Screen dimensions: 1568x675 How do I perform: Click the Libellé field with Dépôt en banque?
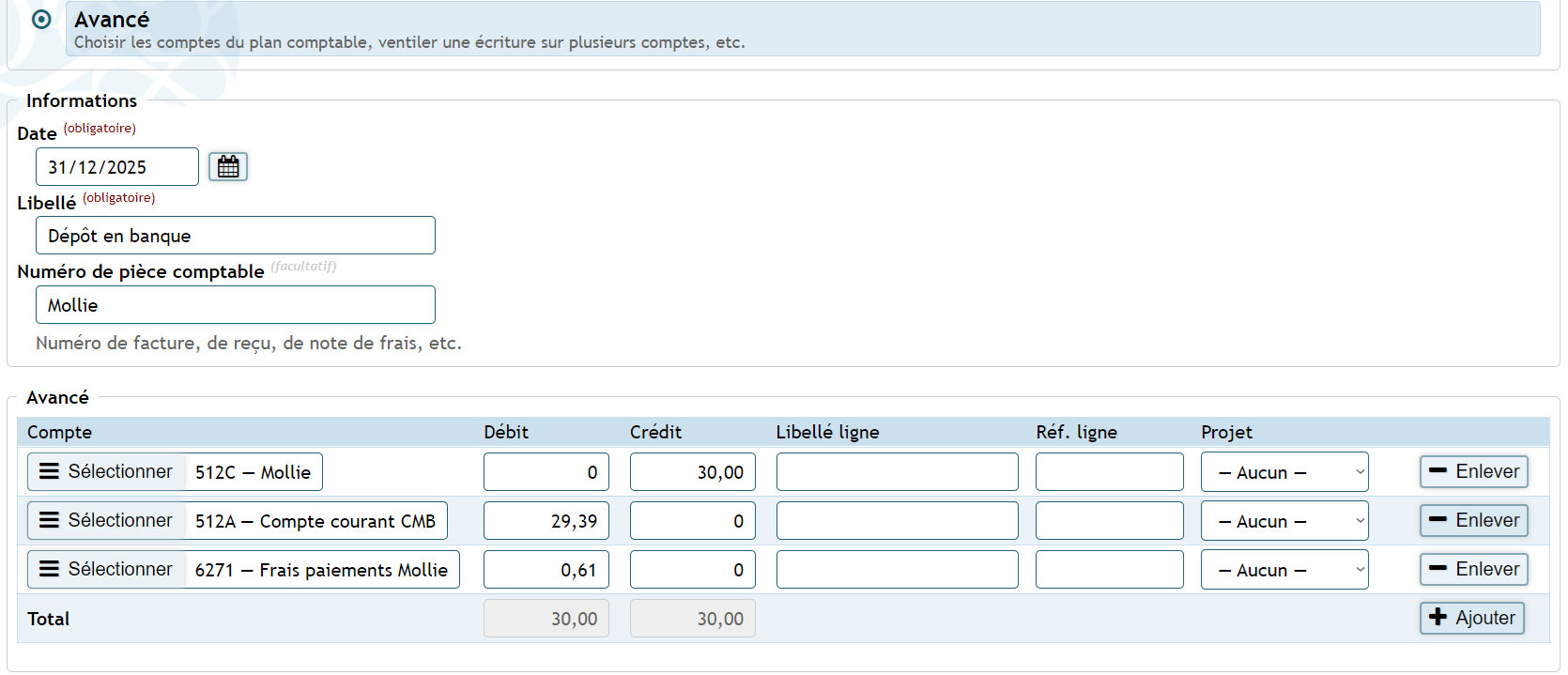[x=235, y=236]
